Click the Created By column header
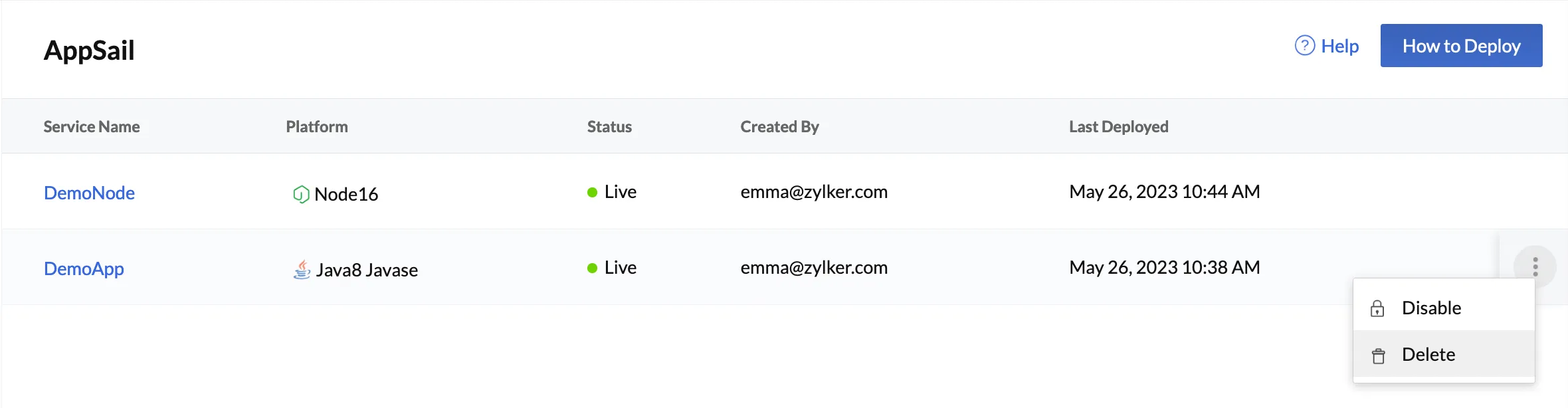Viewport: 1568px width, 408px height. [780, 126]
